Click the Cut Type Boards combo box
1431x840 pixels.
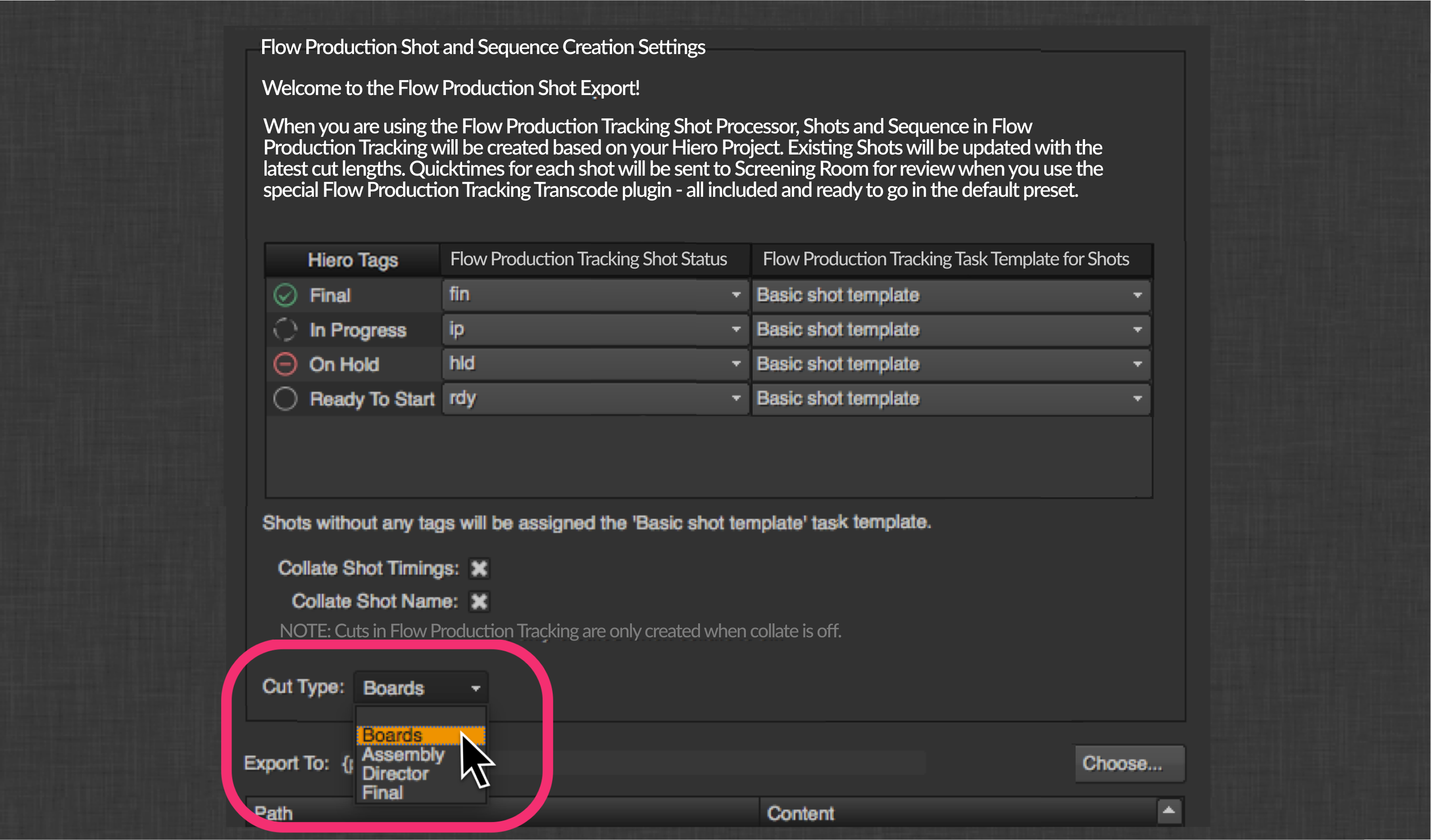(x=421, y=688)
